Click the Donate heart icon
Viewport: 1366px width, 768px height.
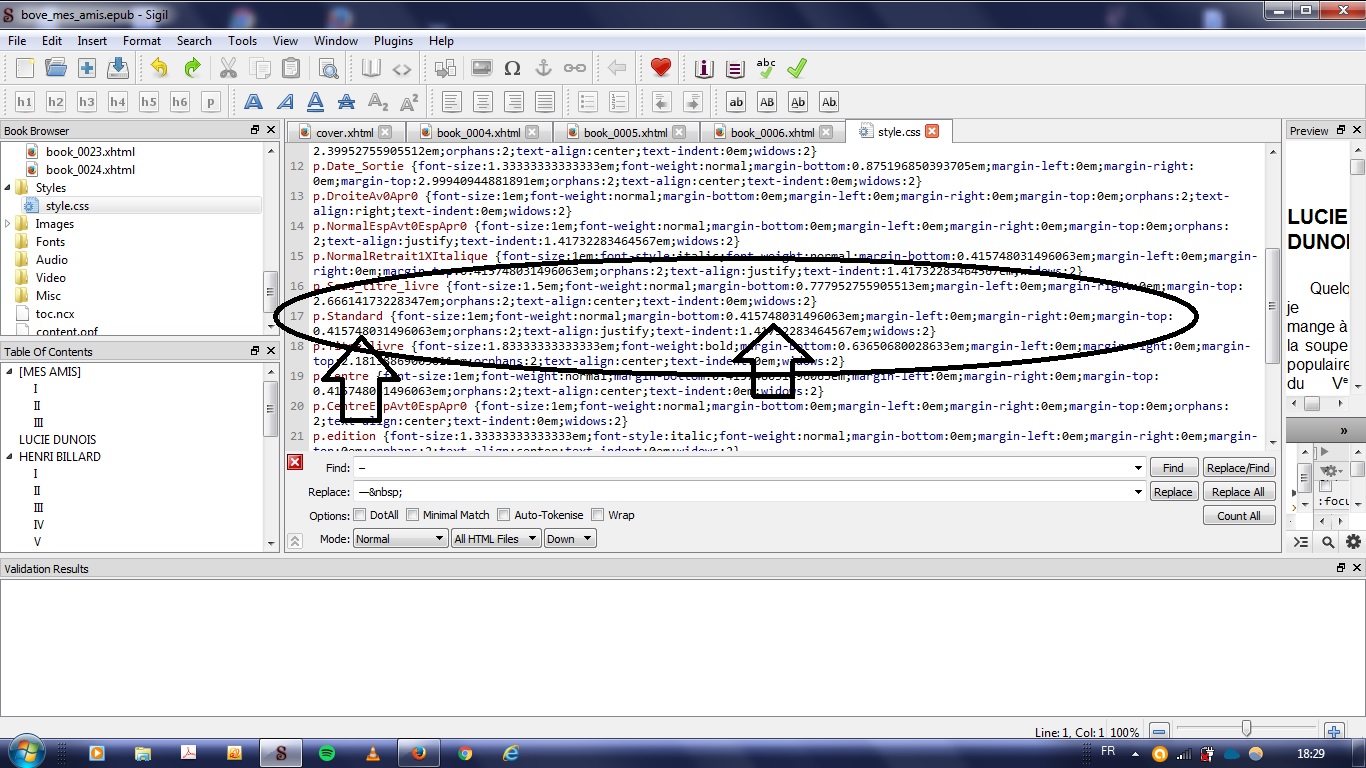tap(660, 68)
